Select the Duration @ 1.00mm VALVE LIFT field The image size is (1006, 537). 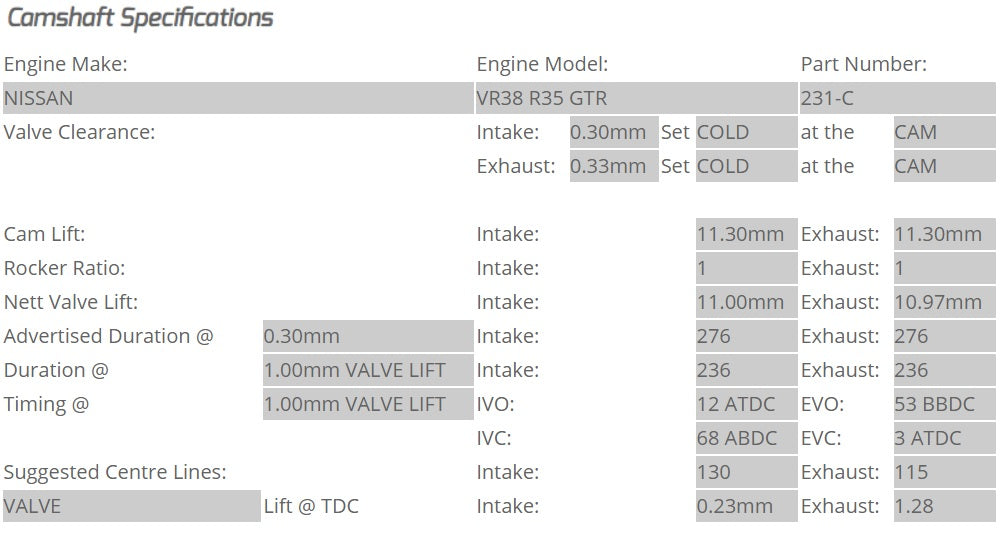click(367, 371)
